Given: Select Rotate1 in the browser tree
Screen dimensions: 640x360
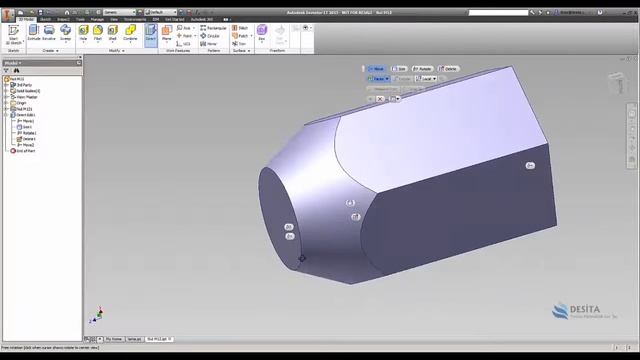Looking at the screenshot, I should 26,133.
